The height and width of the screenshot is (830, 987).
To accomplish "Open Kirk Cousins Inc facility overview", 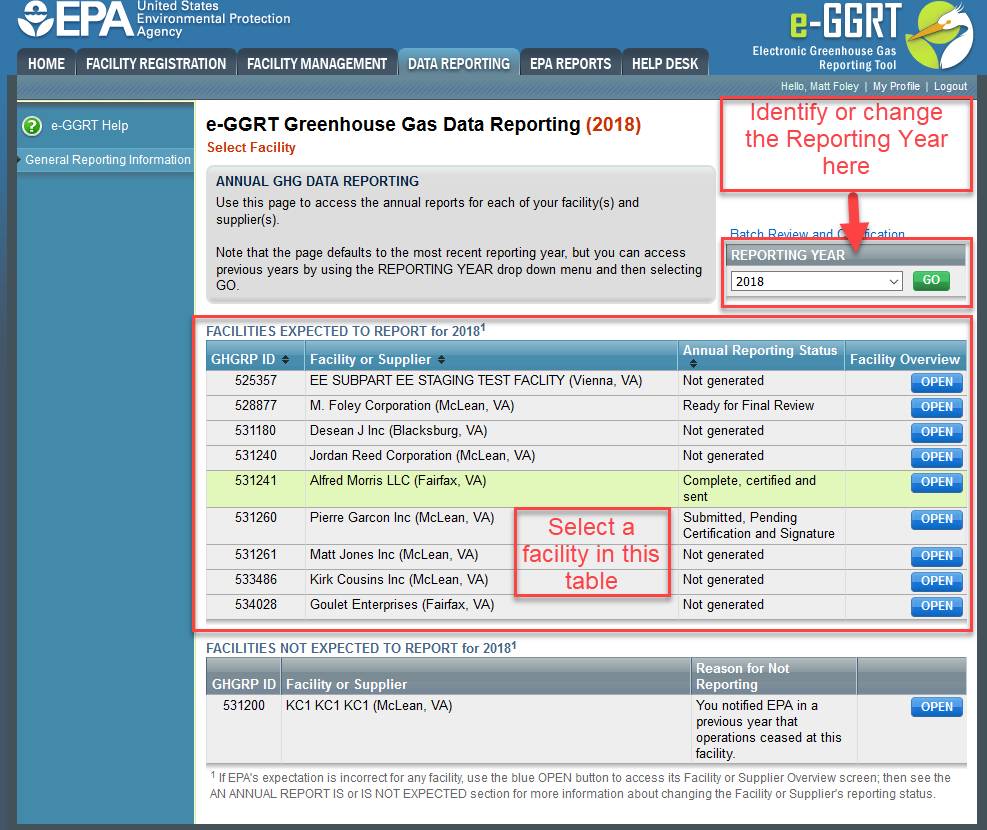I will [937, 581].
